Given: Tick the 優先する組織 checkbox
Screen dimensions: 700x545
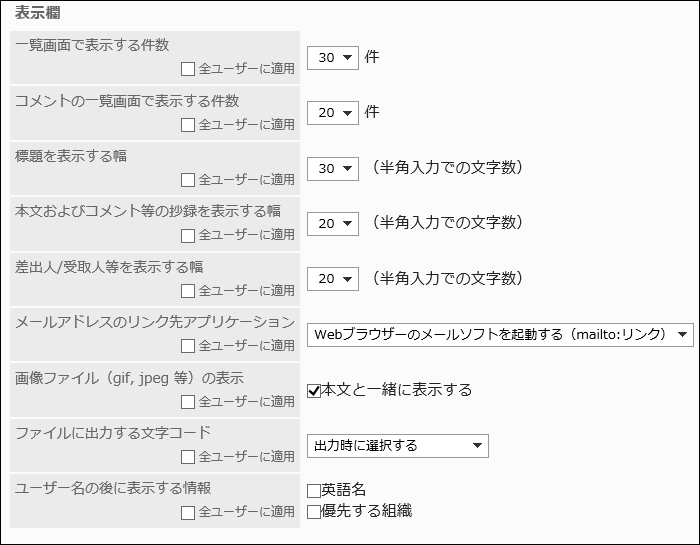Looking at the screenshot, I should coord(314,511).
